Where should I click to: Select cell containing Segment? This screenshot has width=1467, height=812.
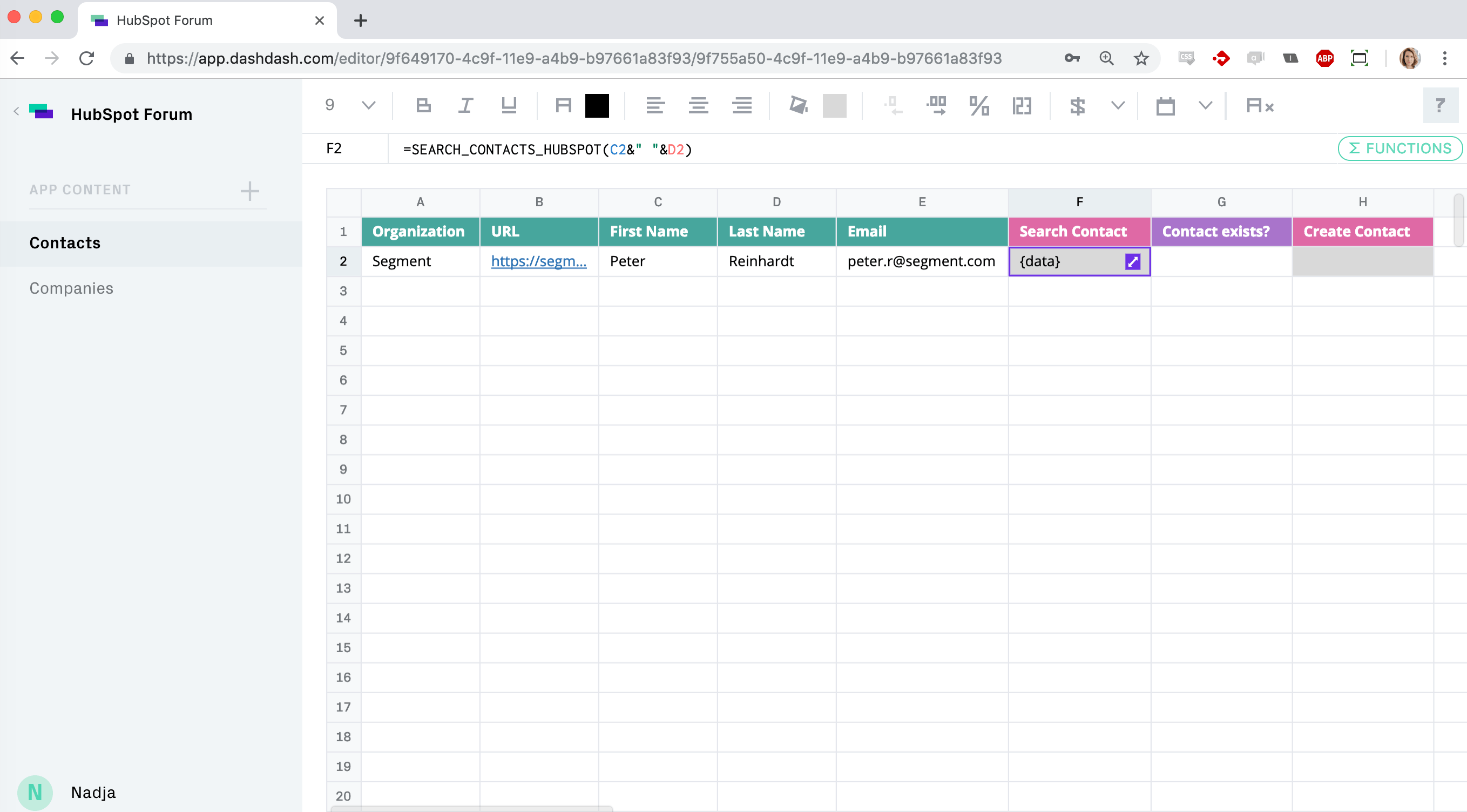point(420,261)
